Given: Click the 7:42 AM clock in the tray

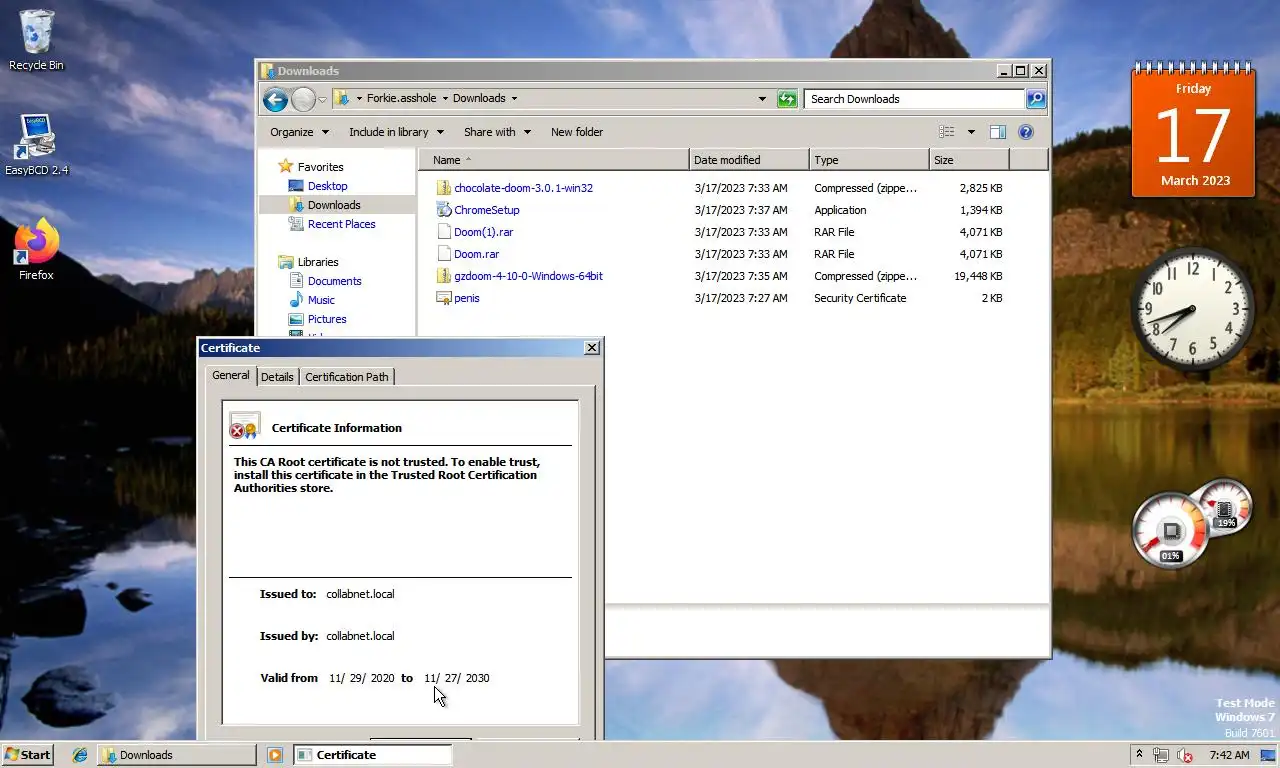Looking at the screenshot, I should [1229, 755].
